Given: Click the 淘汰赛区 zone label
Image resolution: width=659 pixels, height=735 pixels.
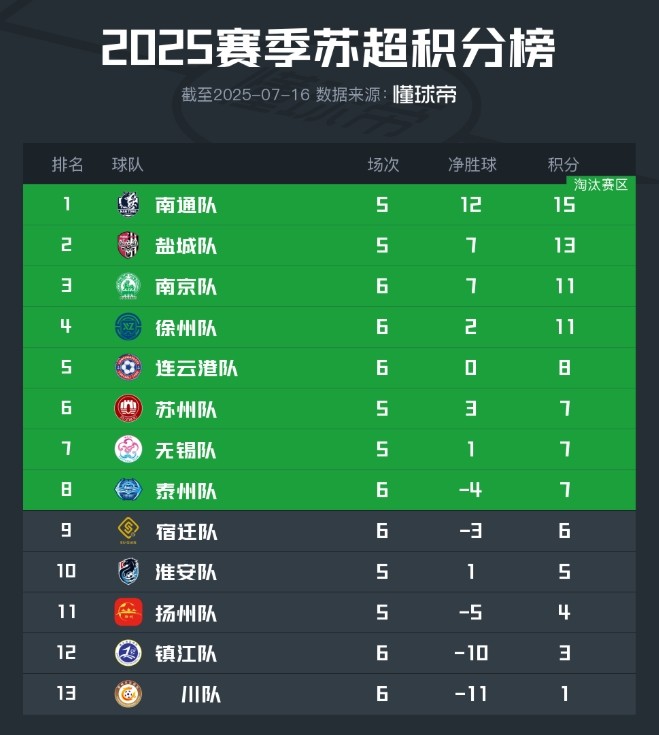Looking at the screenshot, I should pos(601,185).
